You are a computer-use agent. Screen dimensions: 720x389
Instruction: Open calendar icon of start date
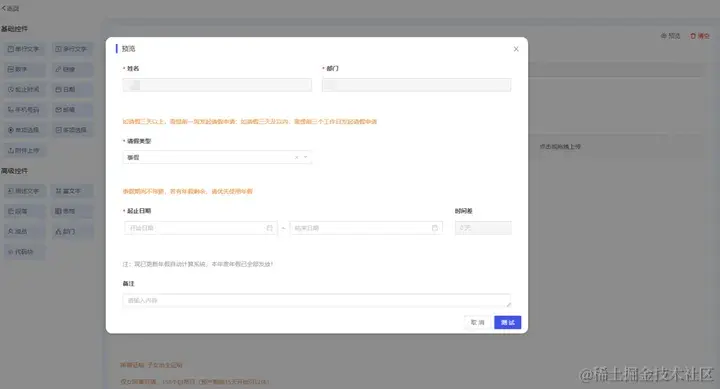270,228
